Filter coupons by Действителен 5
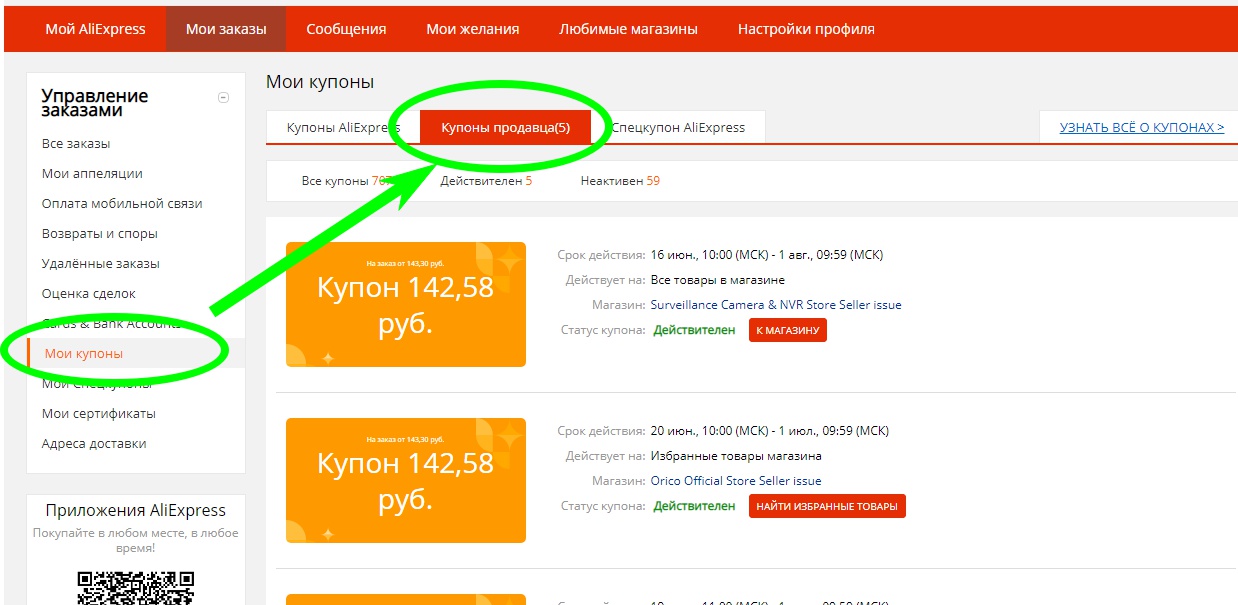Image resolution: width=1238 pixels, height=605 pixels. tap(486, 181)
